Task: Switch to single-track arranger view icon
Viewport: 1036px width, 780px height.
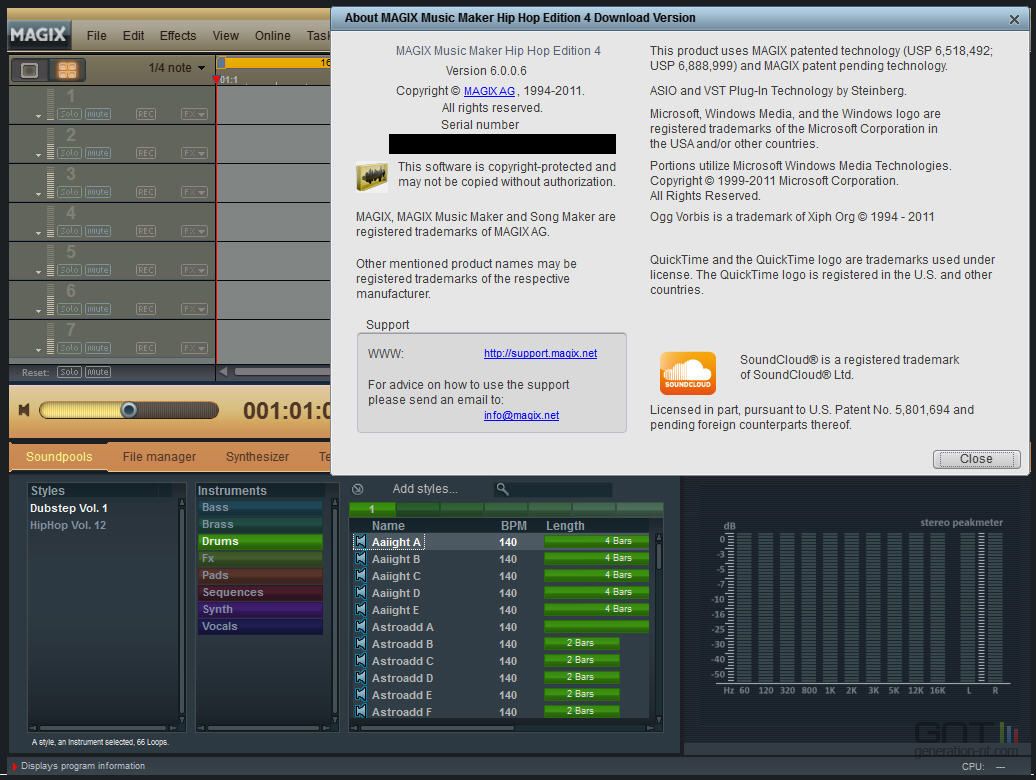Action: tap(30, 69)
